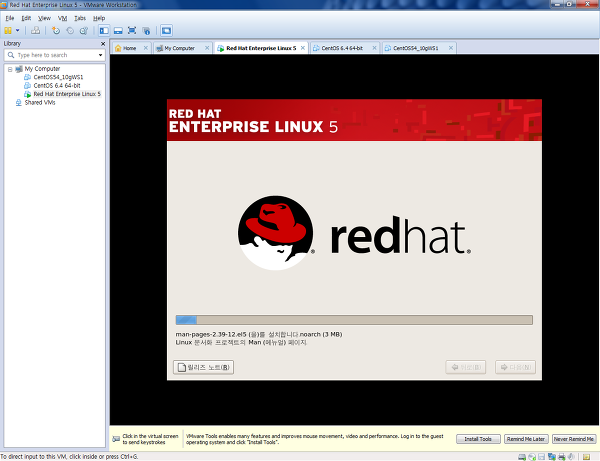
Task: Close the CentOS54_10gWS1 tab
Action: click(451, 48)
